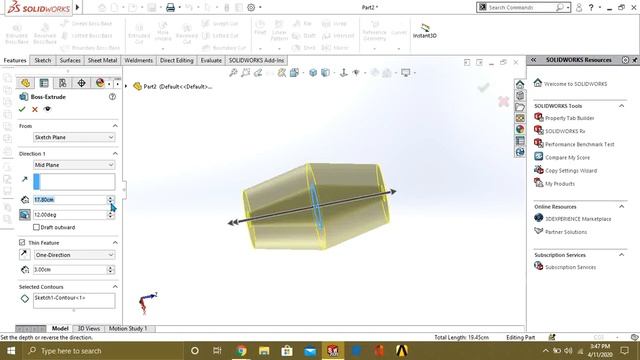Open SOLIDWORKS Resources home tab
The width and height of the screenshot is (640, 360).
[x=520, y=84]
